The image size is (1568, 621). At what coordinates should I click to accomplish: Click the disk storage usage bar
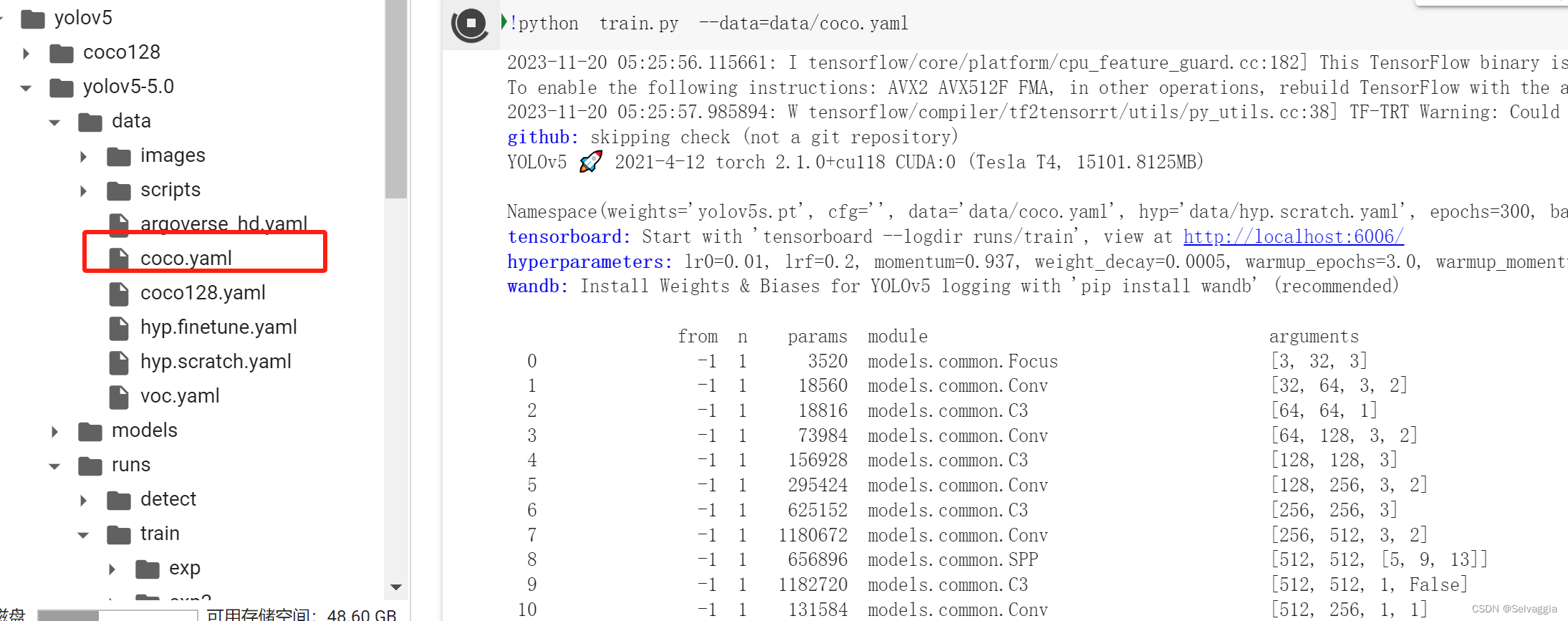point(117,615)
